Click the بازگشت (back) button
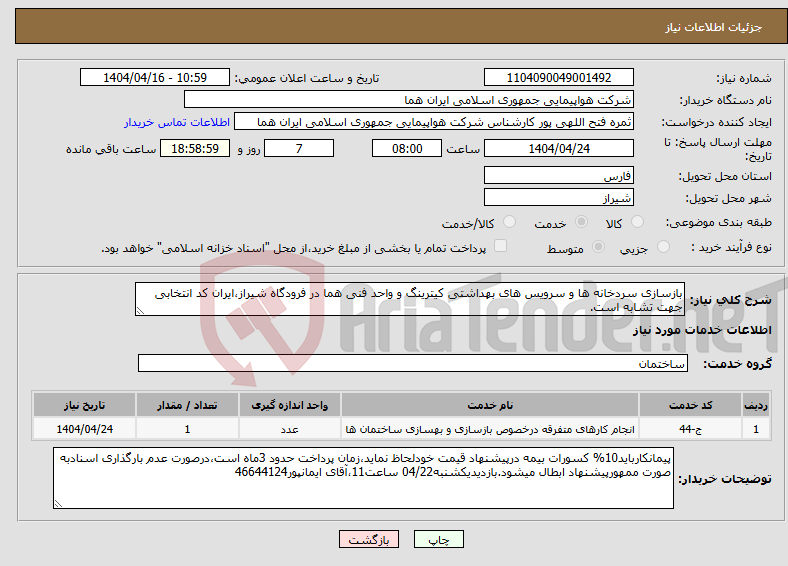Screen dimensions: 788x566 coord(369,539)
